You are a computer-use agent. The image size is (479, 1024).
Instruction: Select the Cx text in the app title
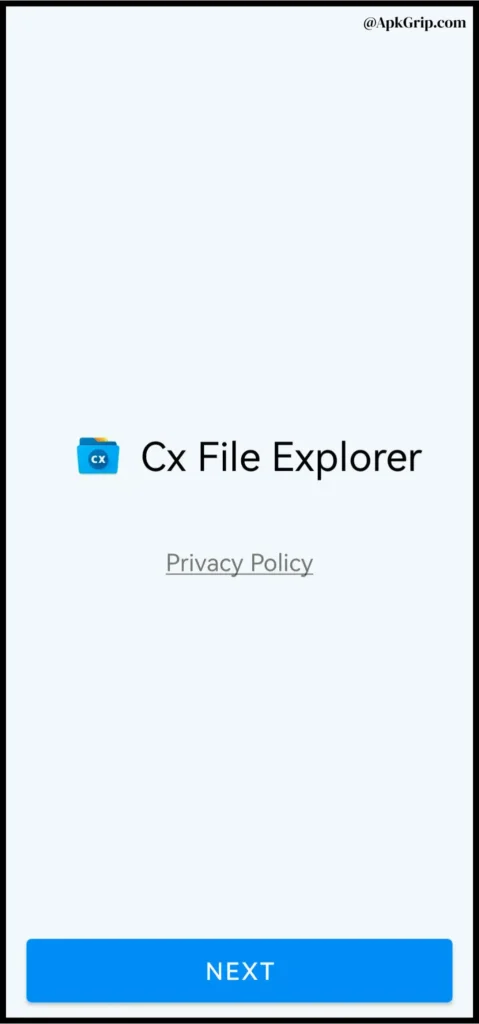[163, 458]
